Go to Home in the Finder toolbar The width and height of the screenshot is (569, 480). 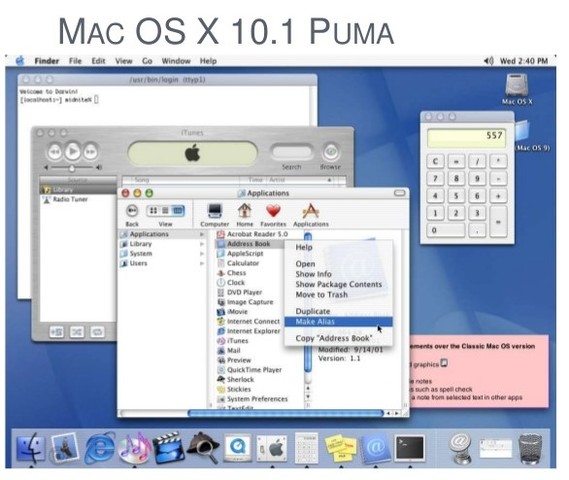(245, 214)
